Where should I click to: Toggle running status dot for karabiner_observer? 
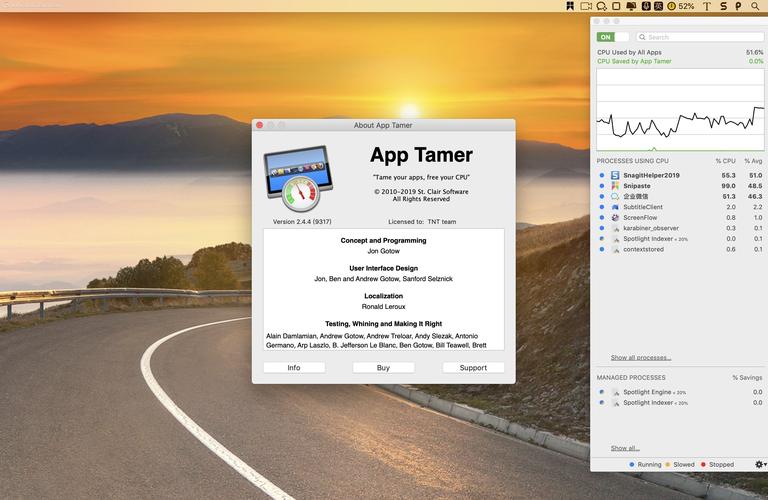[601, 228]
